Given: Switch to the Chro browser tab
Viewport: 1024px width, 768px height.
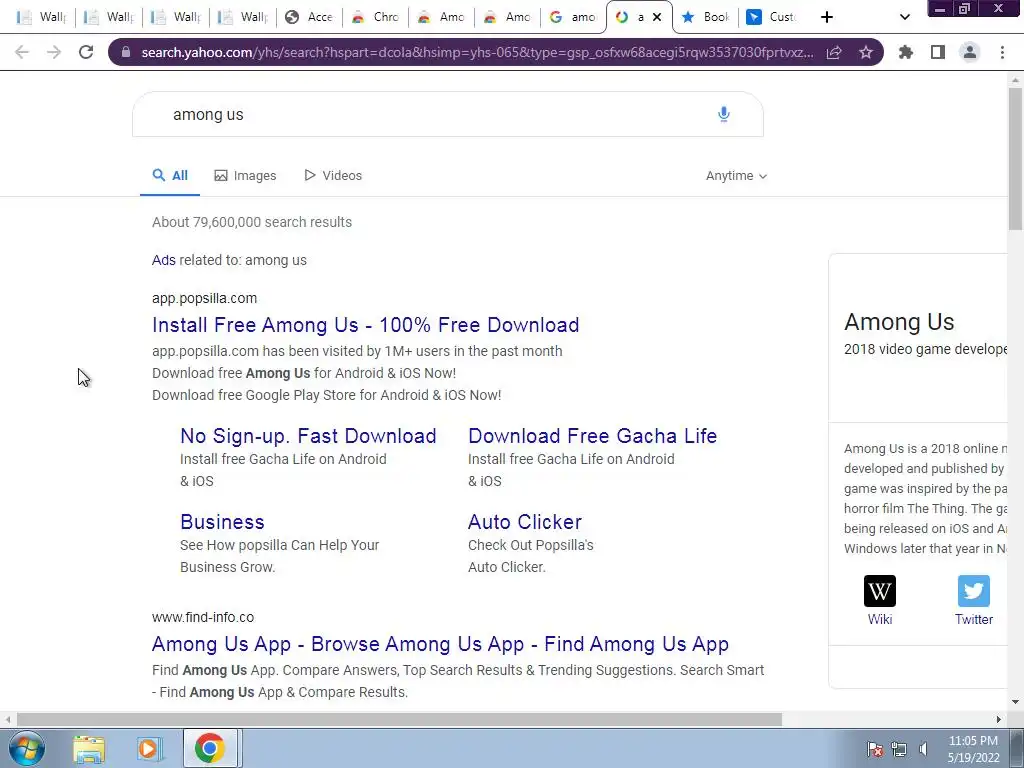Looking at the screenshot, I should click(376, 17).
